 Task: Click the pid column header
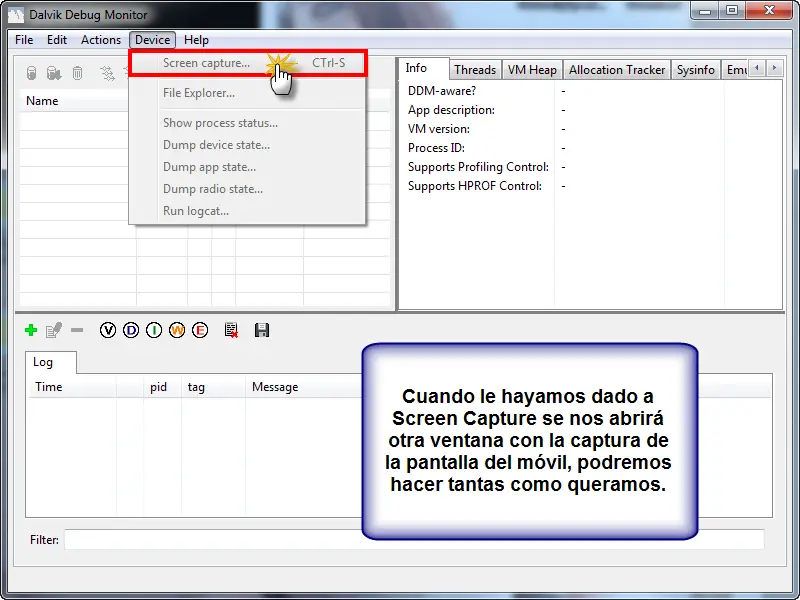[x=162, y=387]
